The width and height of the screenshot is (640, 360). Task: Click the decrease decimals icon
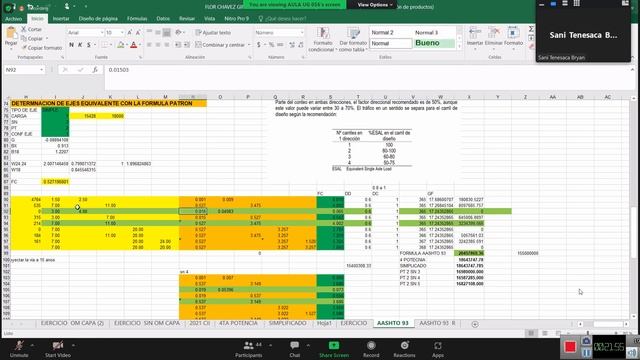pyautogui.click(x=301, y=45)
